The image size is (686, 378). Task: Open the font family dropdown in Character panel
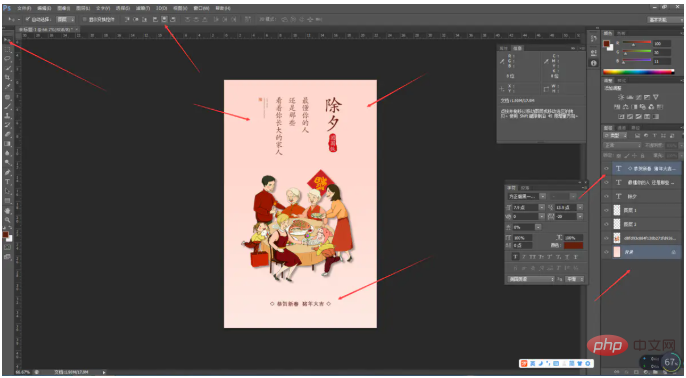[526, 196]
